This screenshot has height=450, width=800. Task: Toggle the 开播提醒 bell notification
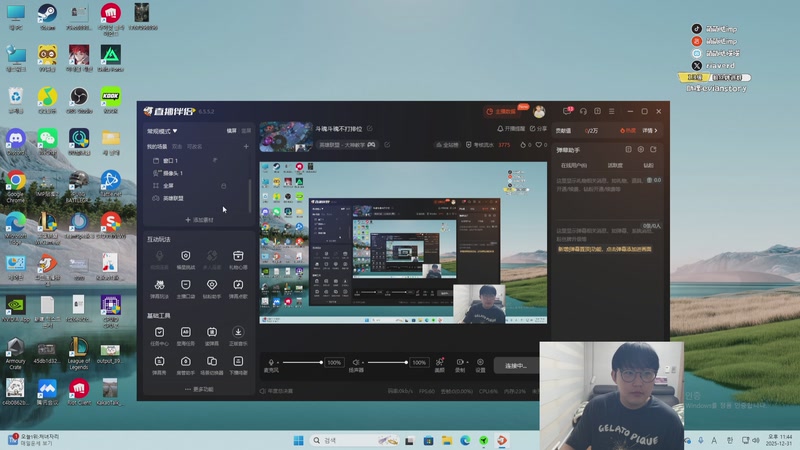[x=511, y=129]
